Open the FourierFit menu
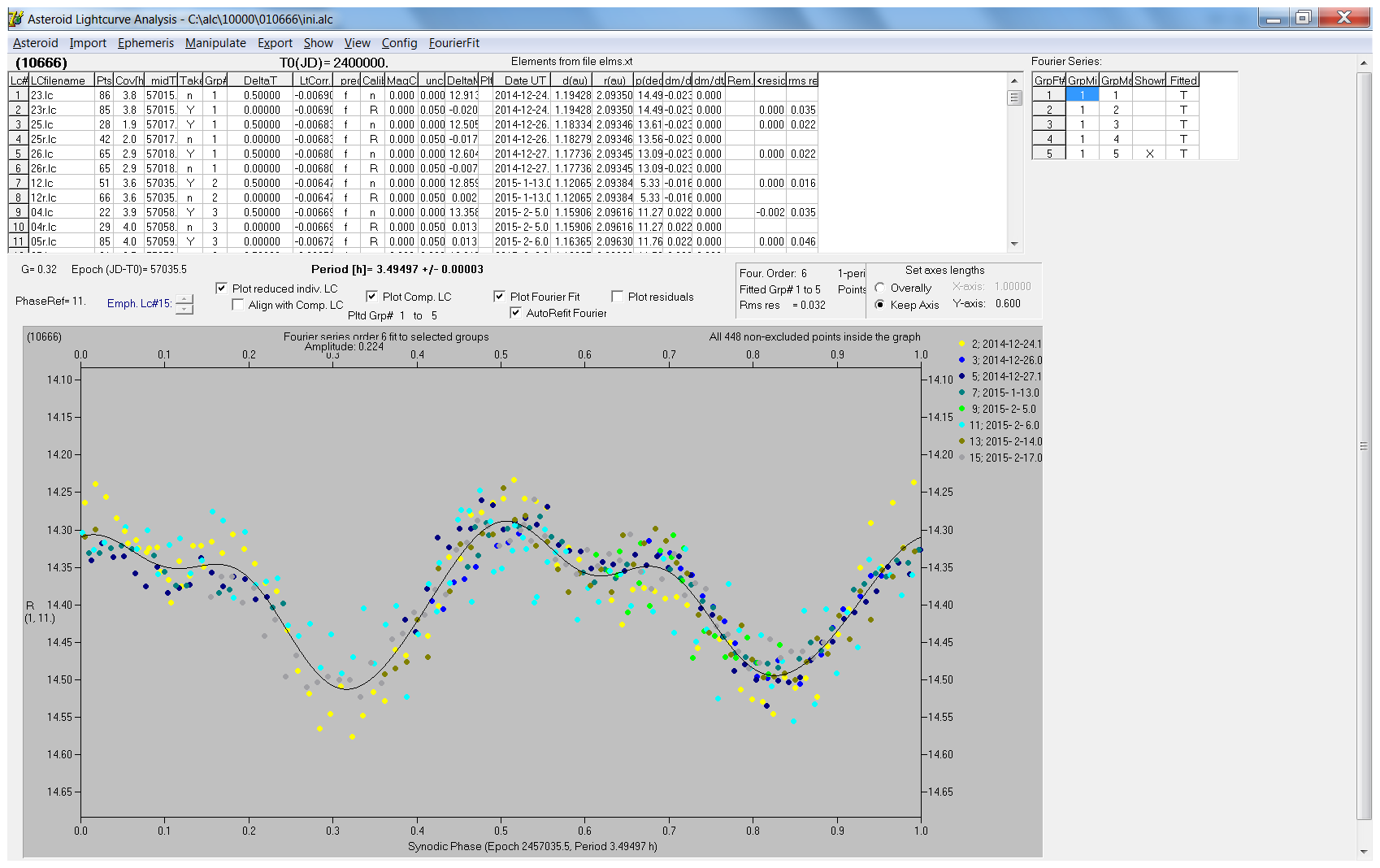Viewport: 1380px width, 868px height. click(454, 43)
